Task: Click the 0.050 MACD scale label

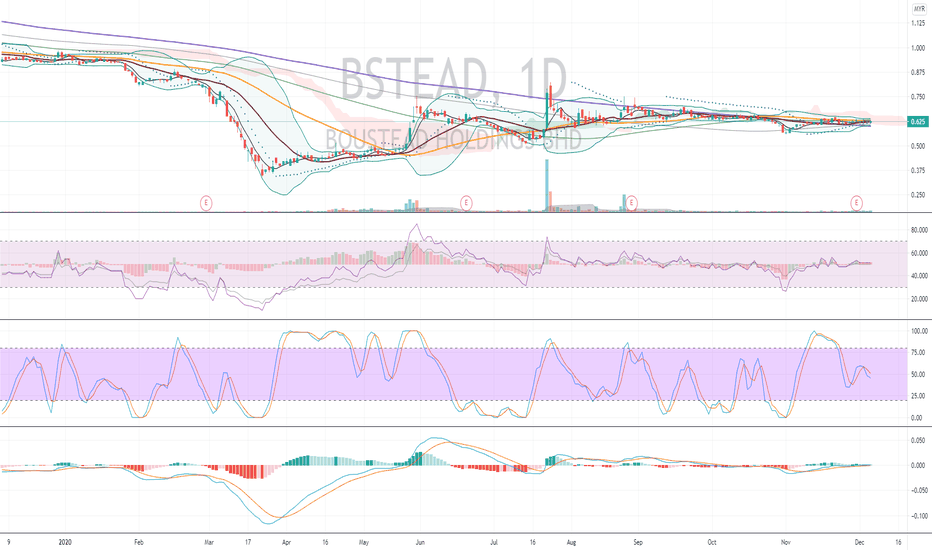Action: point(918,440)
